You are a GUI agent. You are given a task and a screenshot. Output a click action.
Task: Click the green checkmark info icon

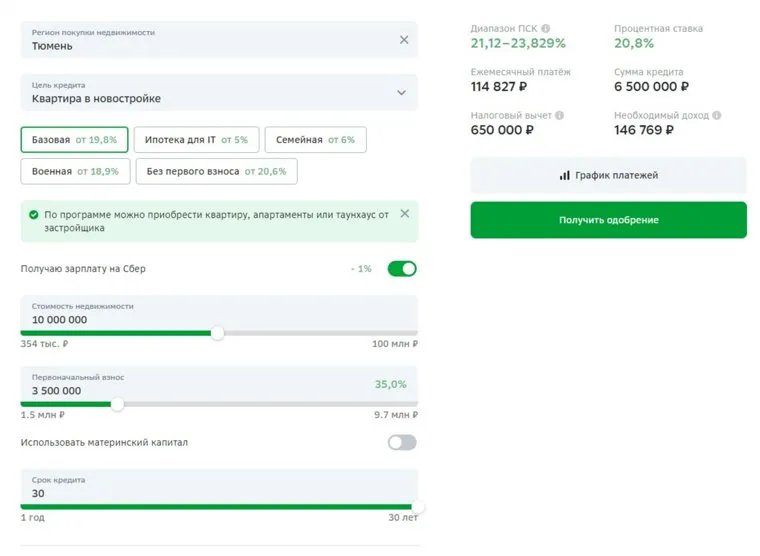click(x=34, y=215)
